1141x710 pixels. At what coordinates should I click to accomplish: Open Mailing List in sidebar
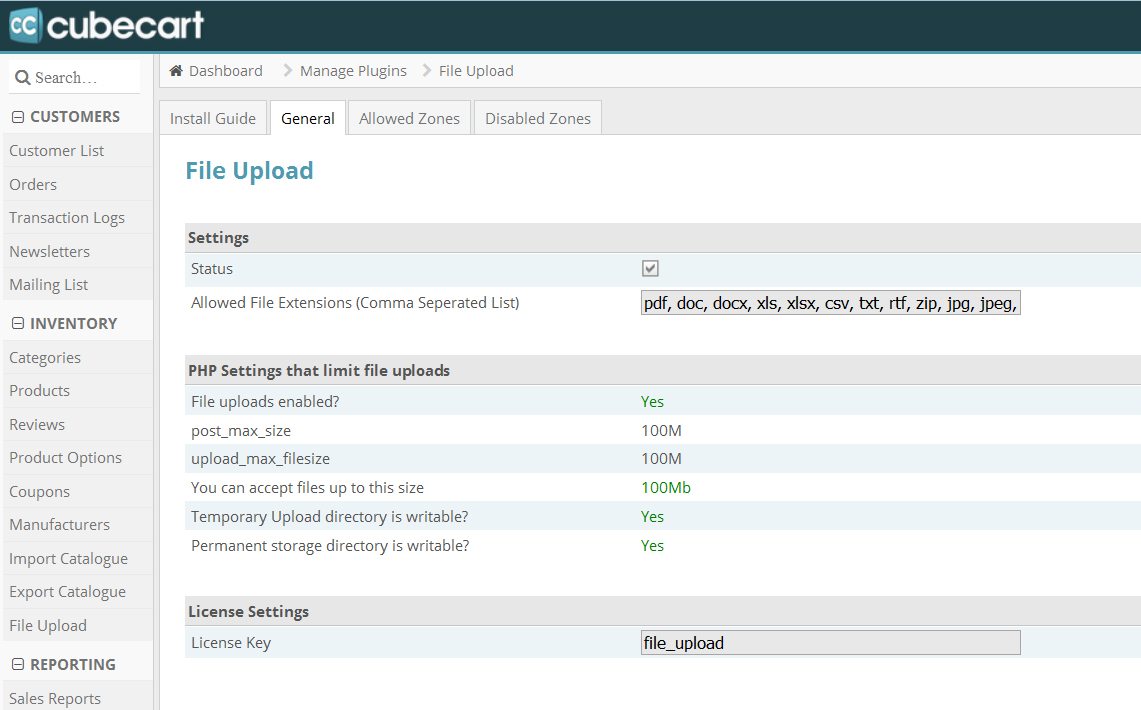click(x=49, y=284)
